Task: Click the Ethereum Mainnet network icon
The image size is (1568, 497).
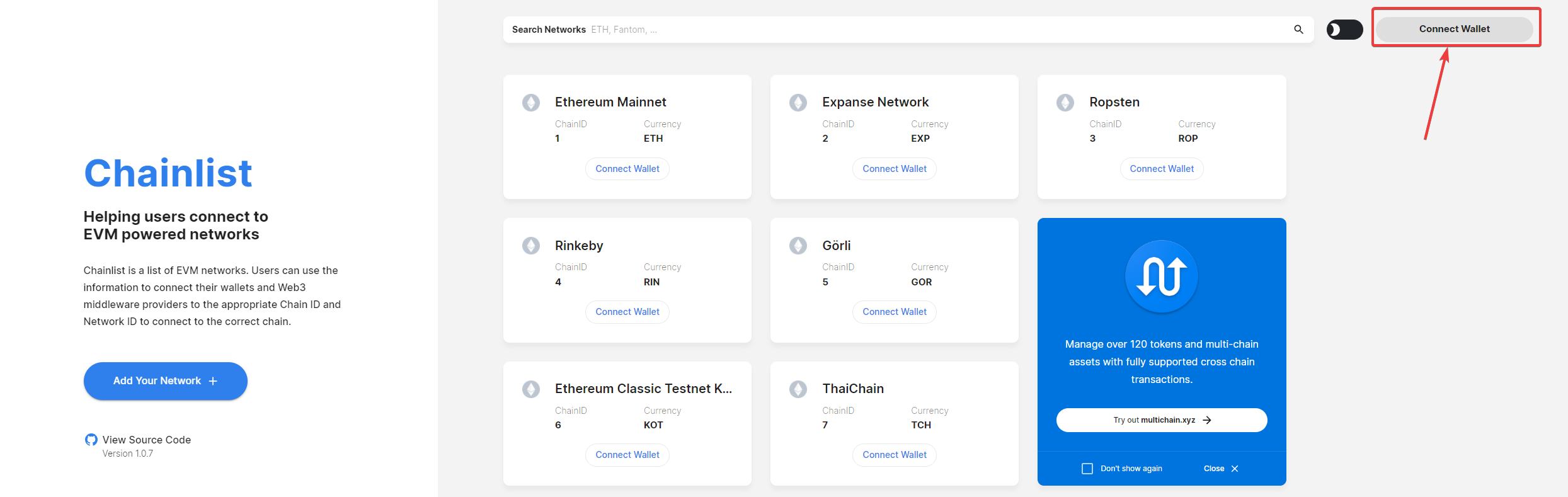Action: click(531, 103)
